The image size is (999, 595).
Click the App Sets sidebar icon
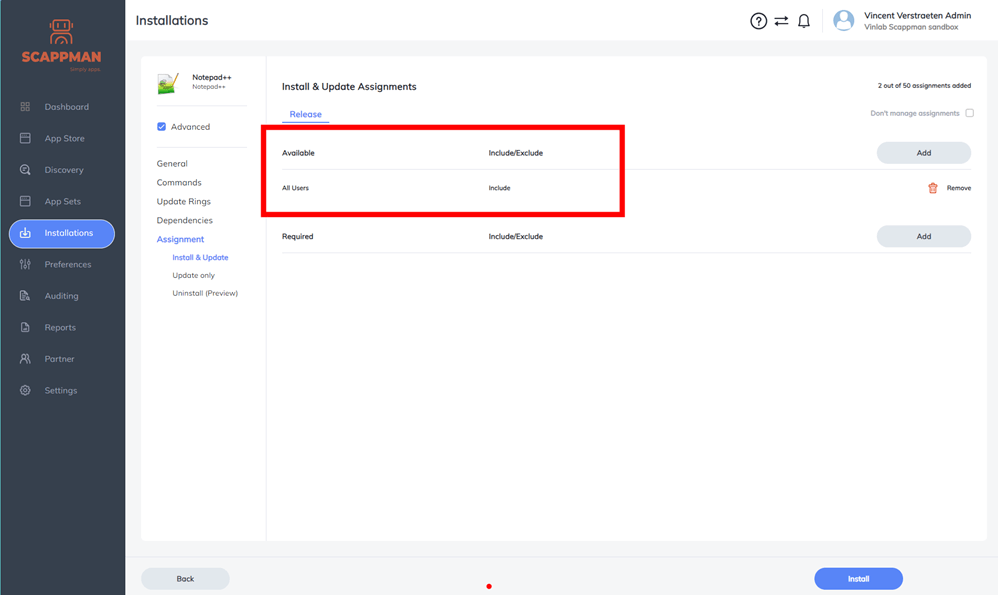click(25, 201)
